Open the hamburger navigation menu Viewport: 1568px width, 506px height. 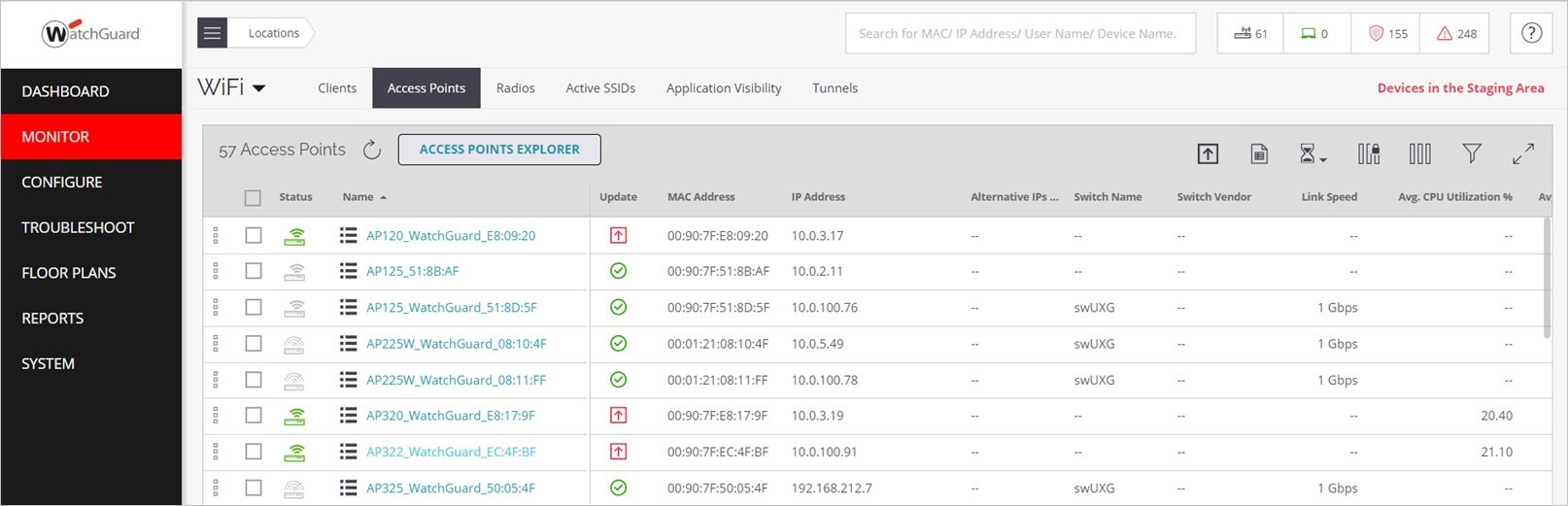coord(212,33)
